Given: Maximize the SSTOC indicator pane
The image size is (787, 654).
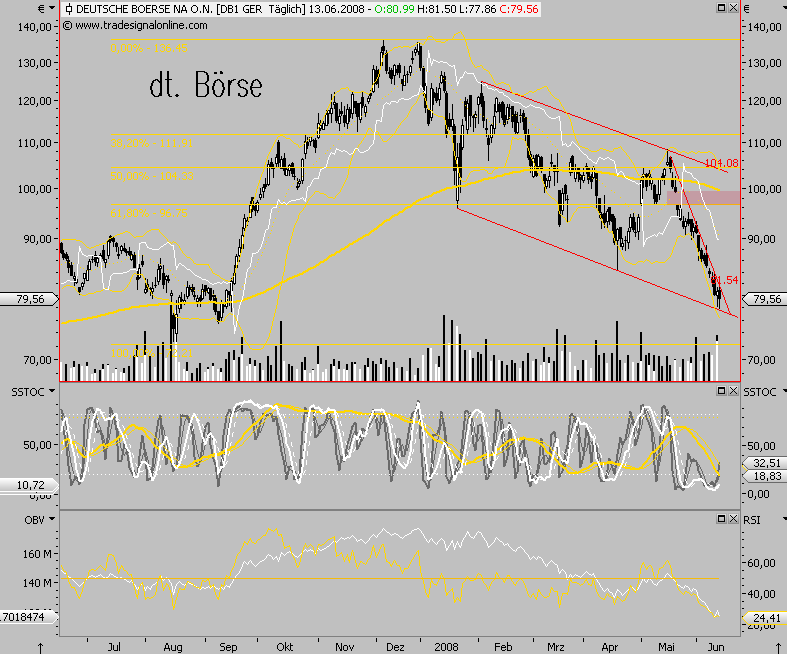Looking at the screenshot, I should coord(721,389).
